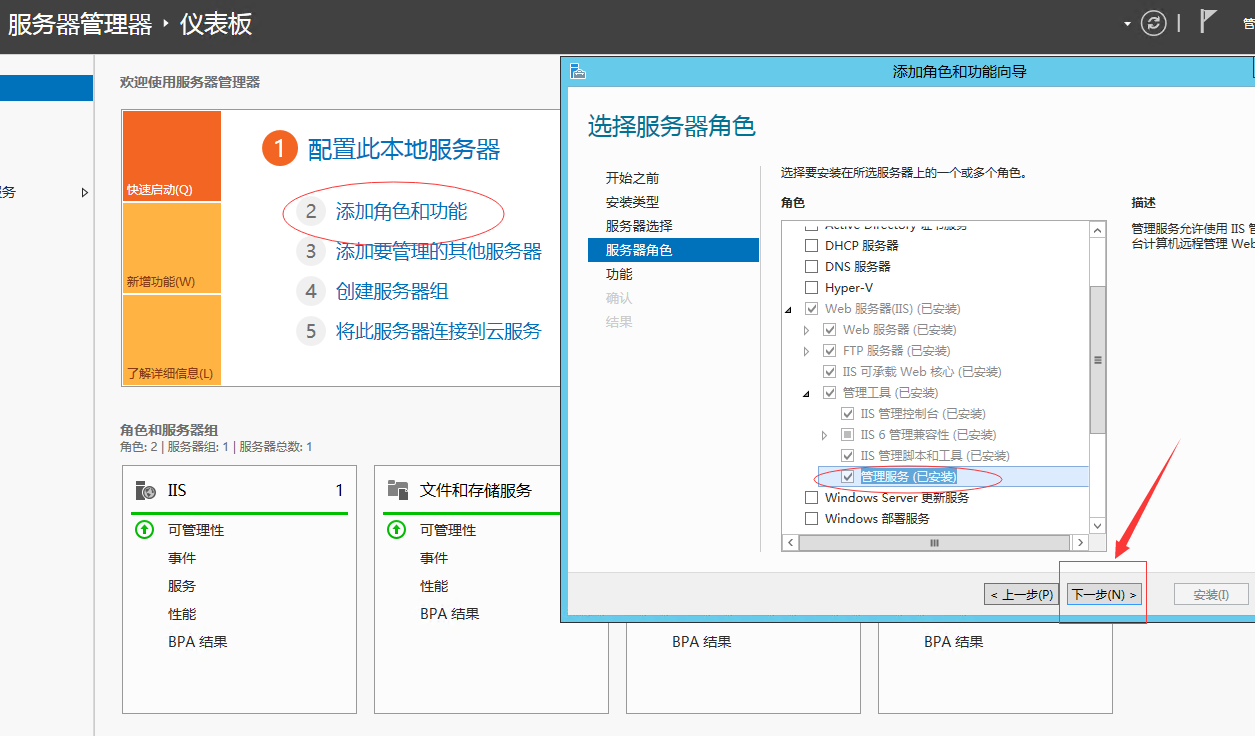Go to 功能 wizard step

(619, 274)
